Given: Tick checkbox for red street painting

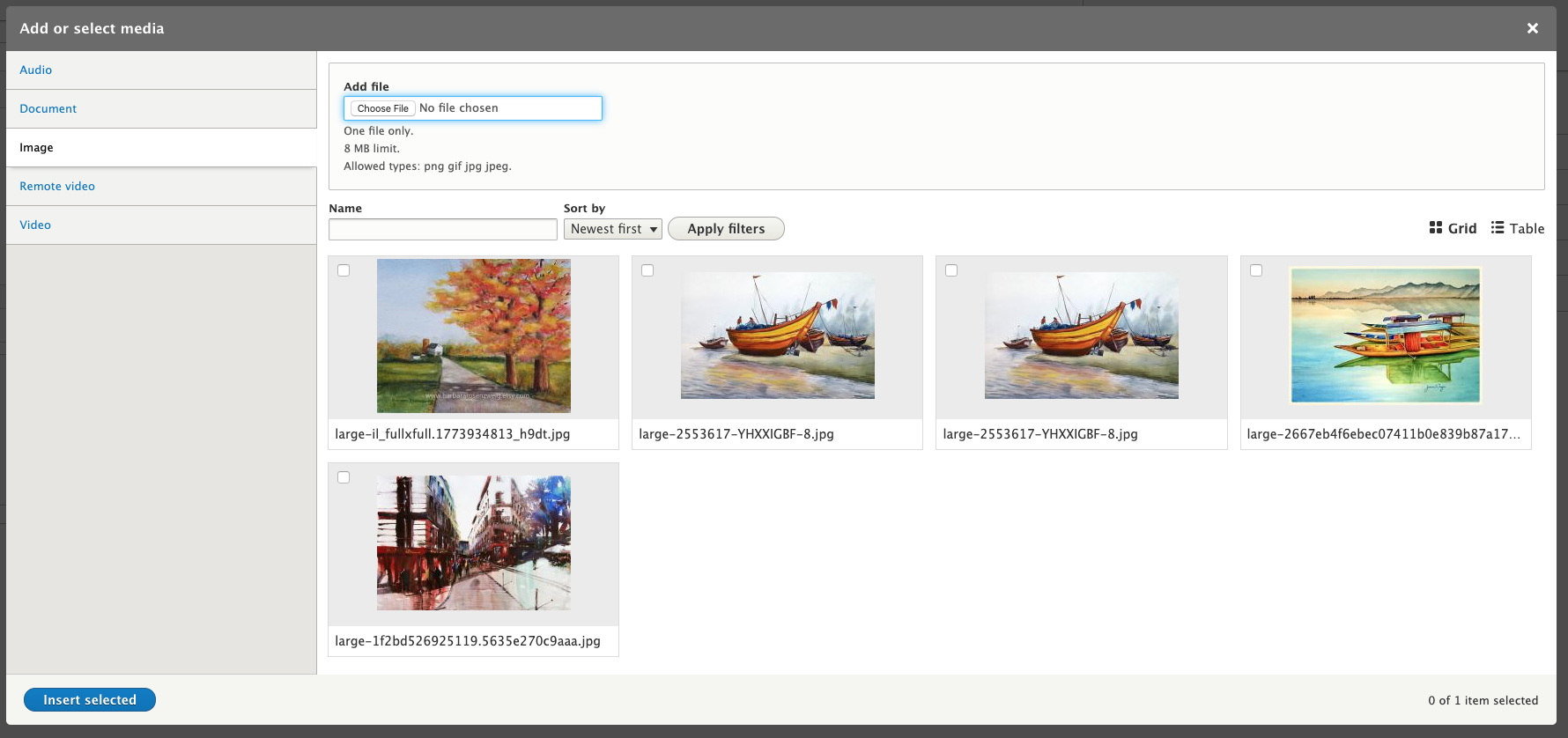Looking at the screenshot, I should (x=344, y=477).
